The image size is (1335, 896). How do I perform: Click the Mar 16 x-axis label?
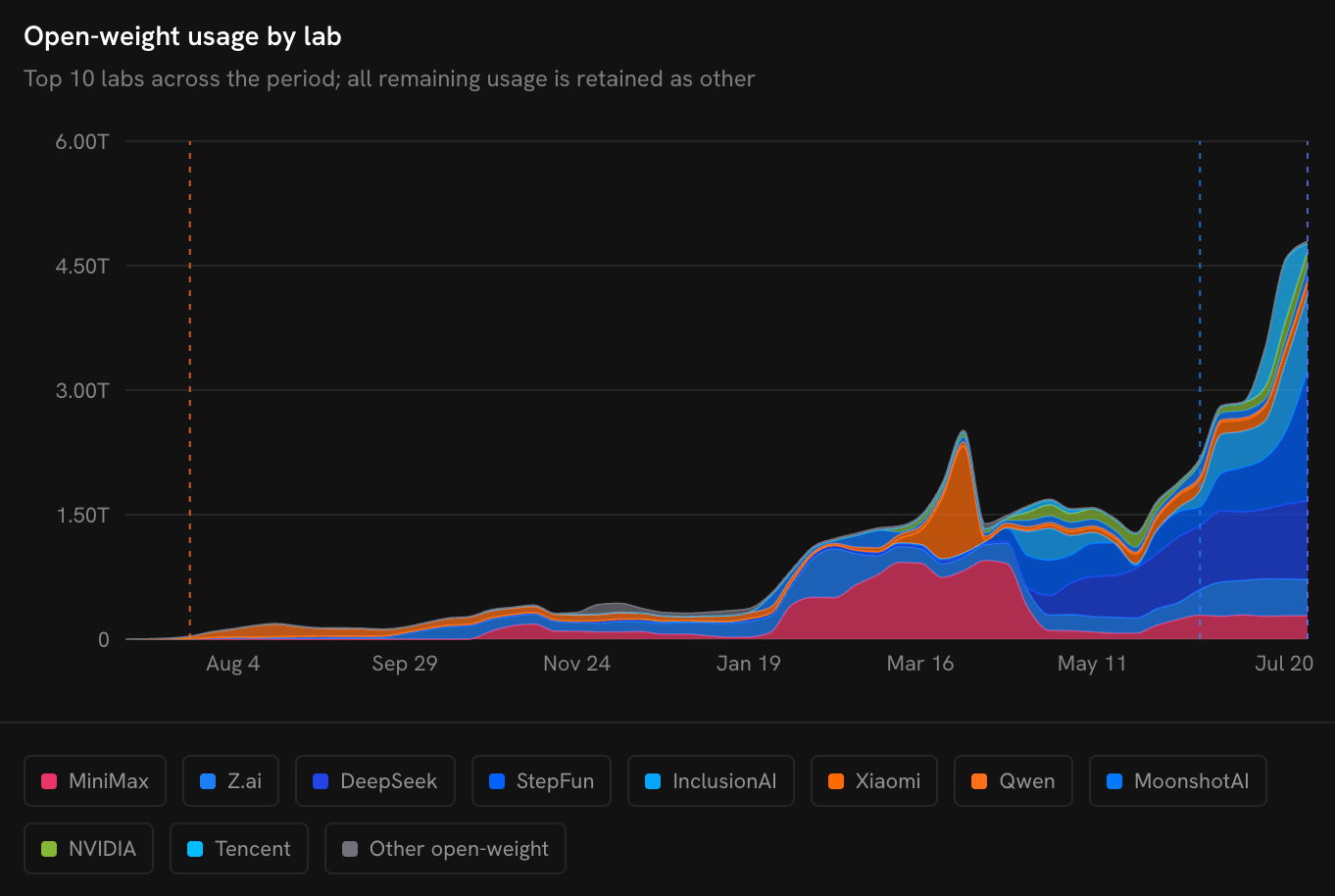(x=920, y=664)
